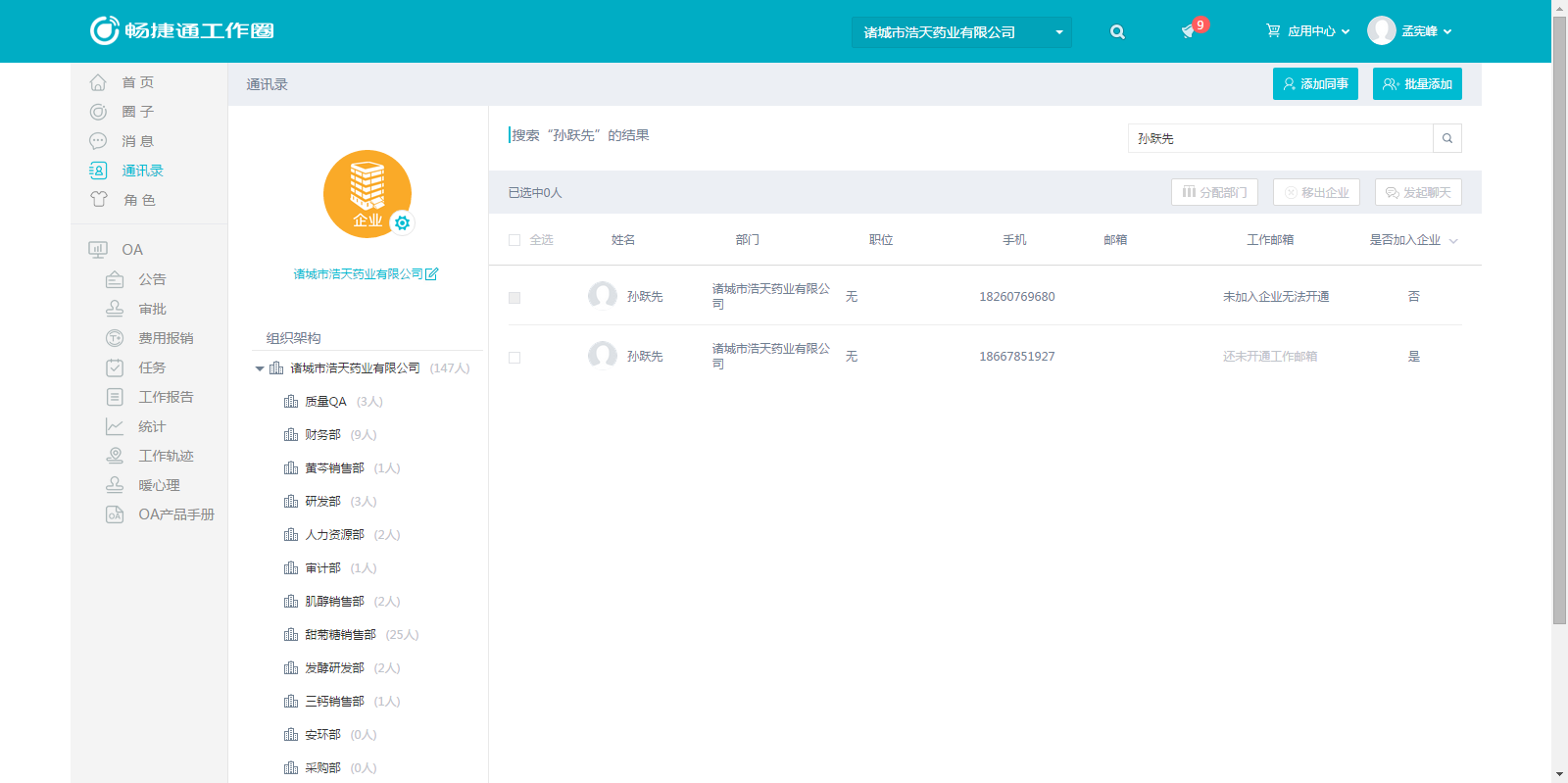Open the company selector dropdown 诸城市浩天药业有限公司
1568x783 pixels.
[x=961, y=32]
